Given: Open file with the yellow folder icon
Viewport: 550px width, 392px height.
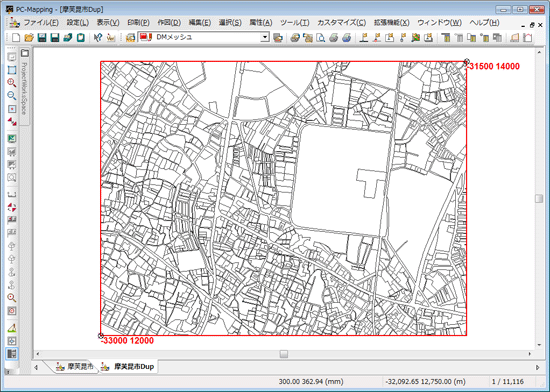Looking at the screenshot, I should (x=29, y=38).
